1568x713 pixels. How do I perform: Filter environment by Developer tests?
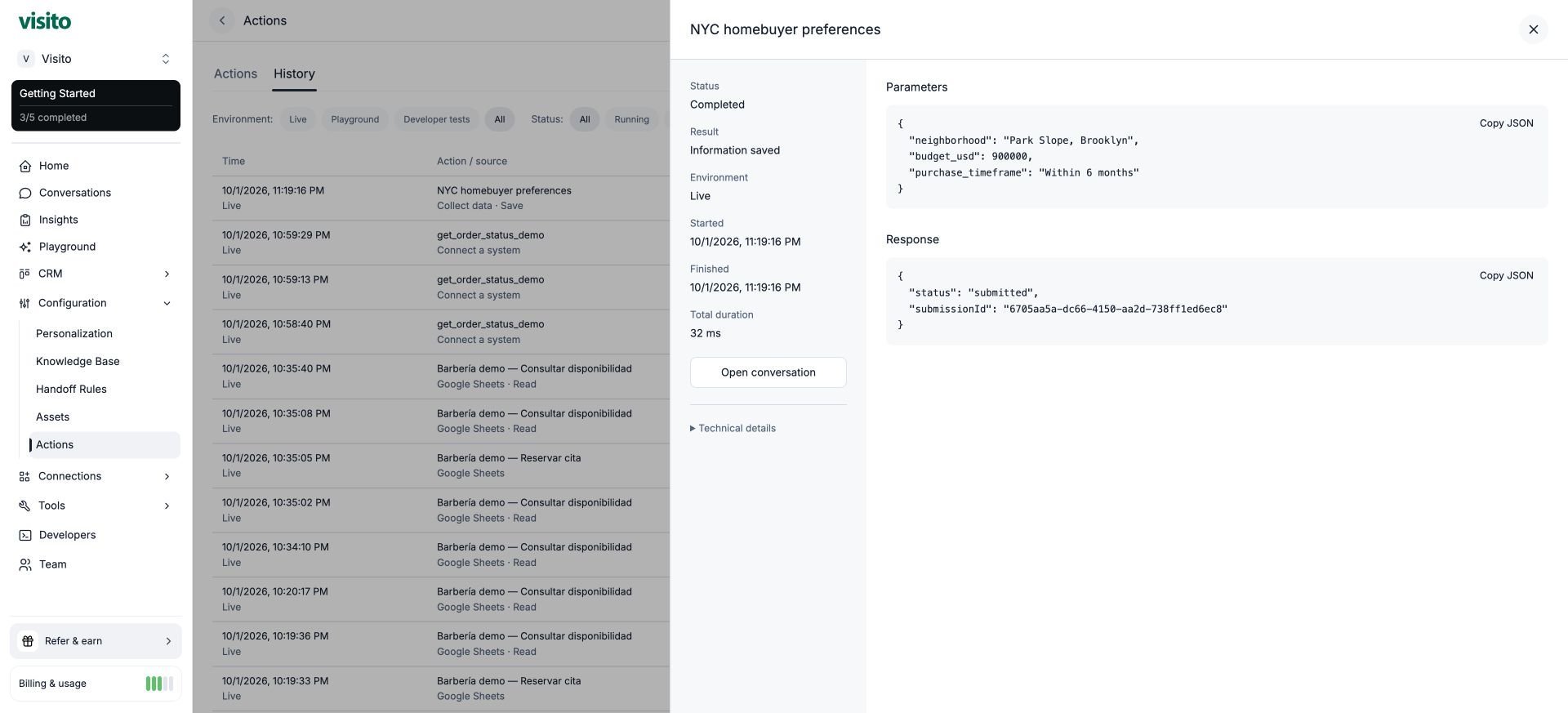[436, 119]
